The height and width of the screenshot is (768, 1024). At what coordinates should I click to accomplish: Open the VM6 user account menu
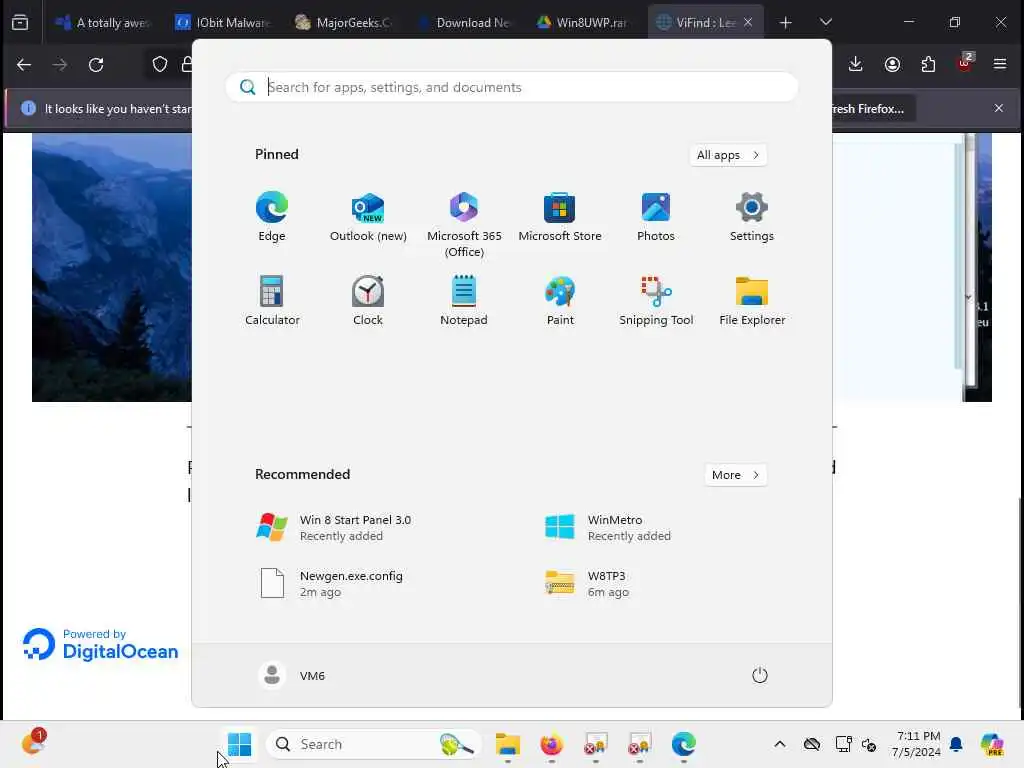292,675
